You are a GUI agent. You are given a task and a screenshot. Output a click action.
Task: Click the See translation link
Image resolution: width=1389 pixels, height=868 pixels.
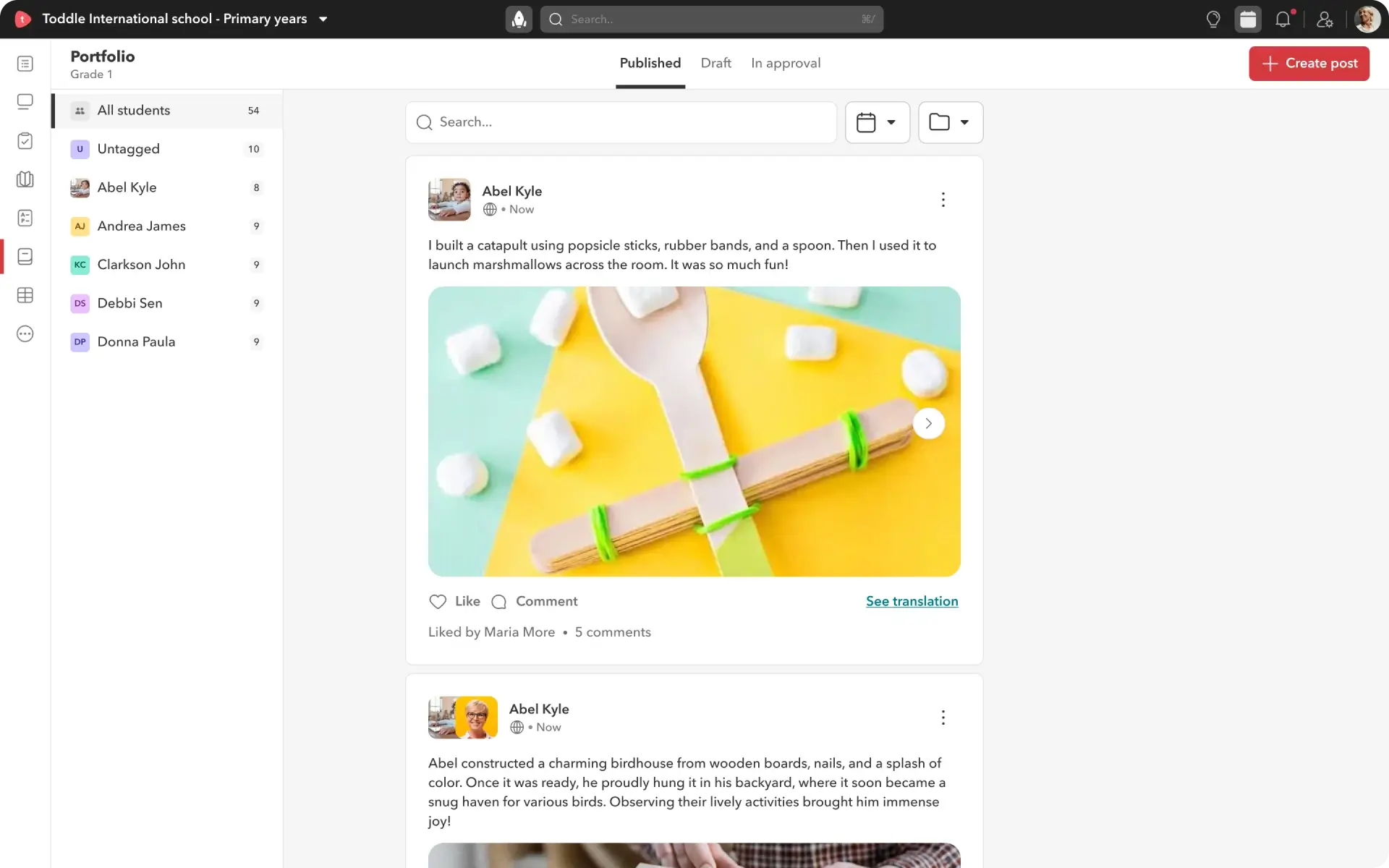(912, 601)
